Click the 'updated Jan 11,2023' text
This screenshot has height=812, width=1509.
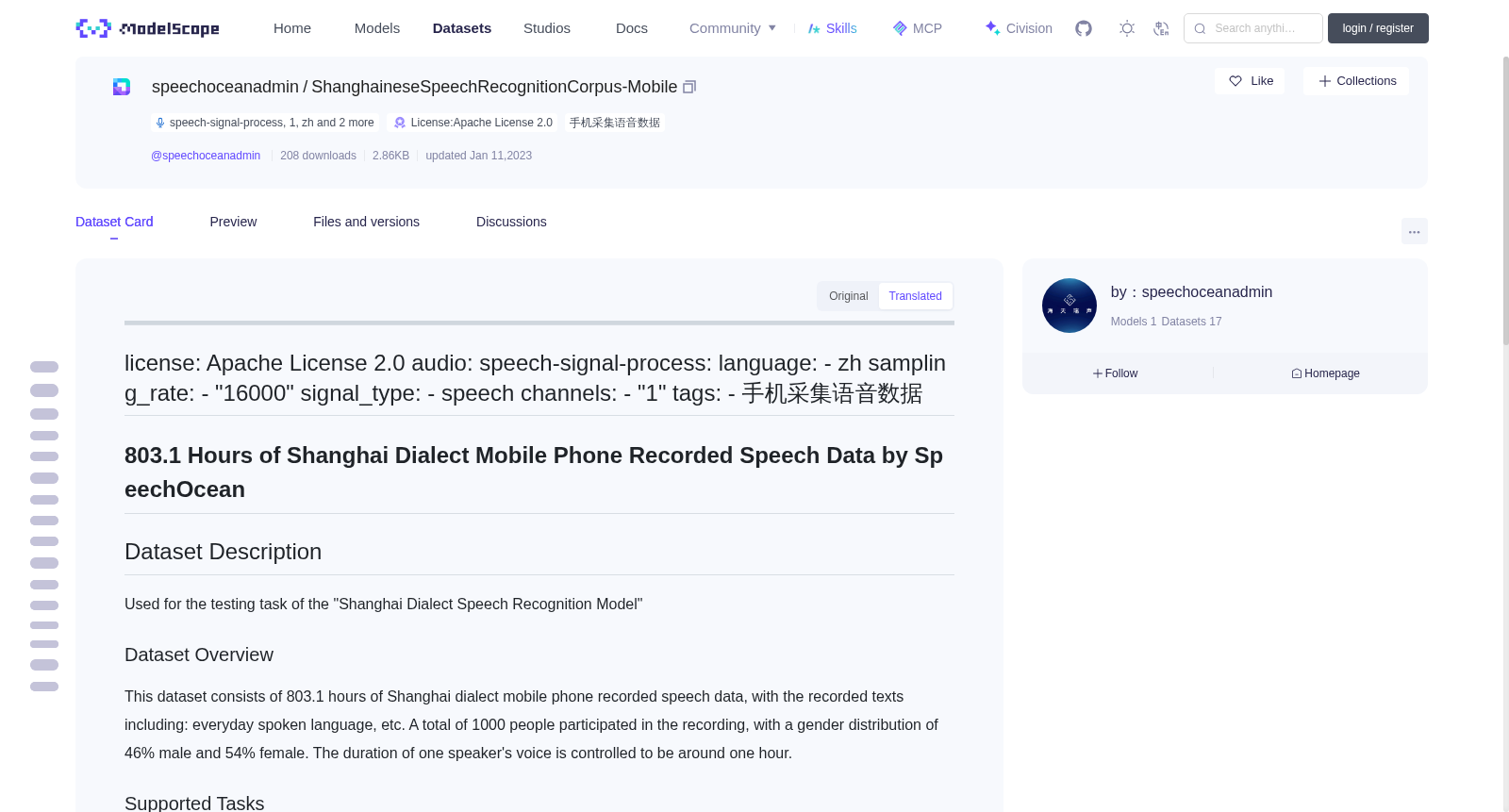tap(478, 156)
